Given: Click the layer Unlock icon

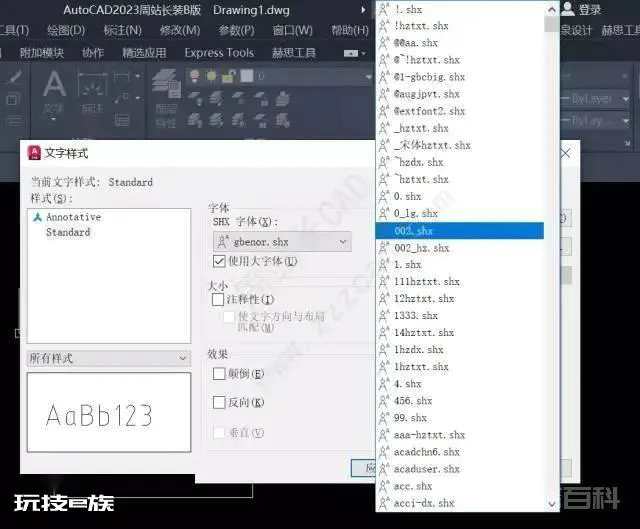Looking at the screenshot, I should 260,120.
